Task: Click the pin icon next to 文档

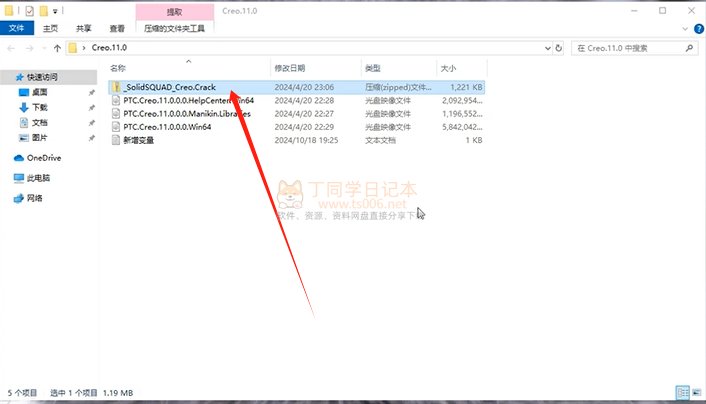Action: point(91,123)
